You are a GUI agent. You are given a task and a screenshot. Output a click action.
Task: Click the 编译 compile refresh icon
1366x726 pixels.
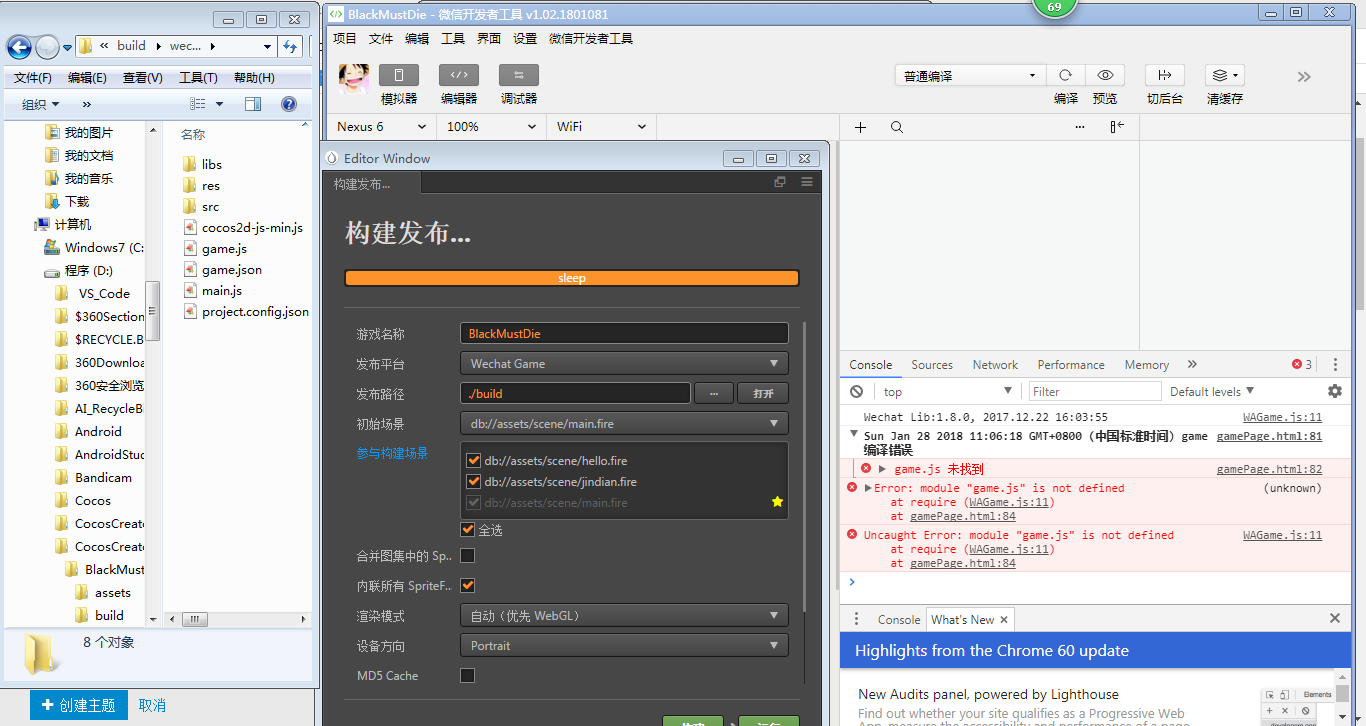[x=1066, y=76]
